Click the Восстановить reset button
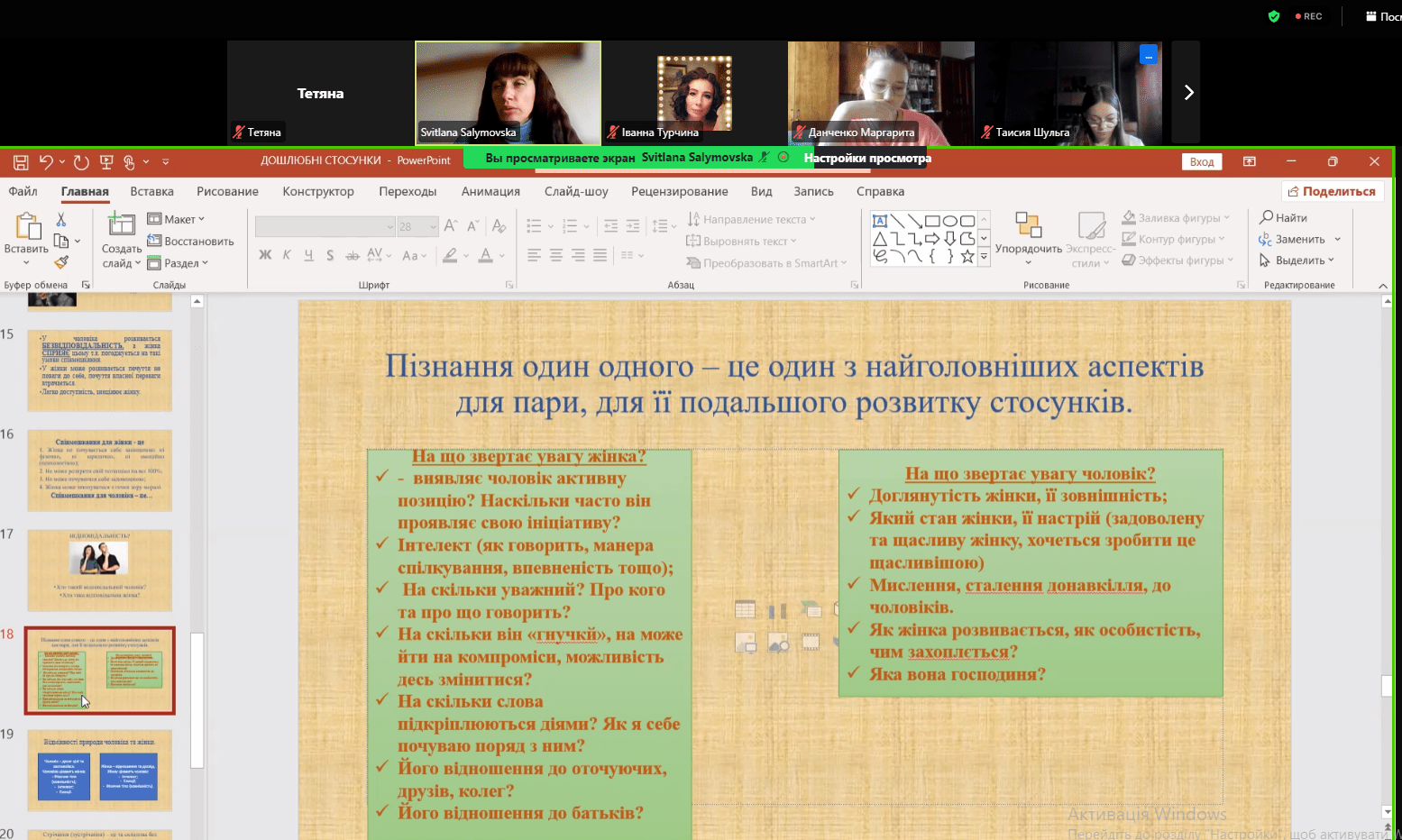The image size is (1402, 840). [191, 241]
